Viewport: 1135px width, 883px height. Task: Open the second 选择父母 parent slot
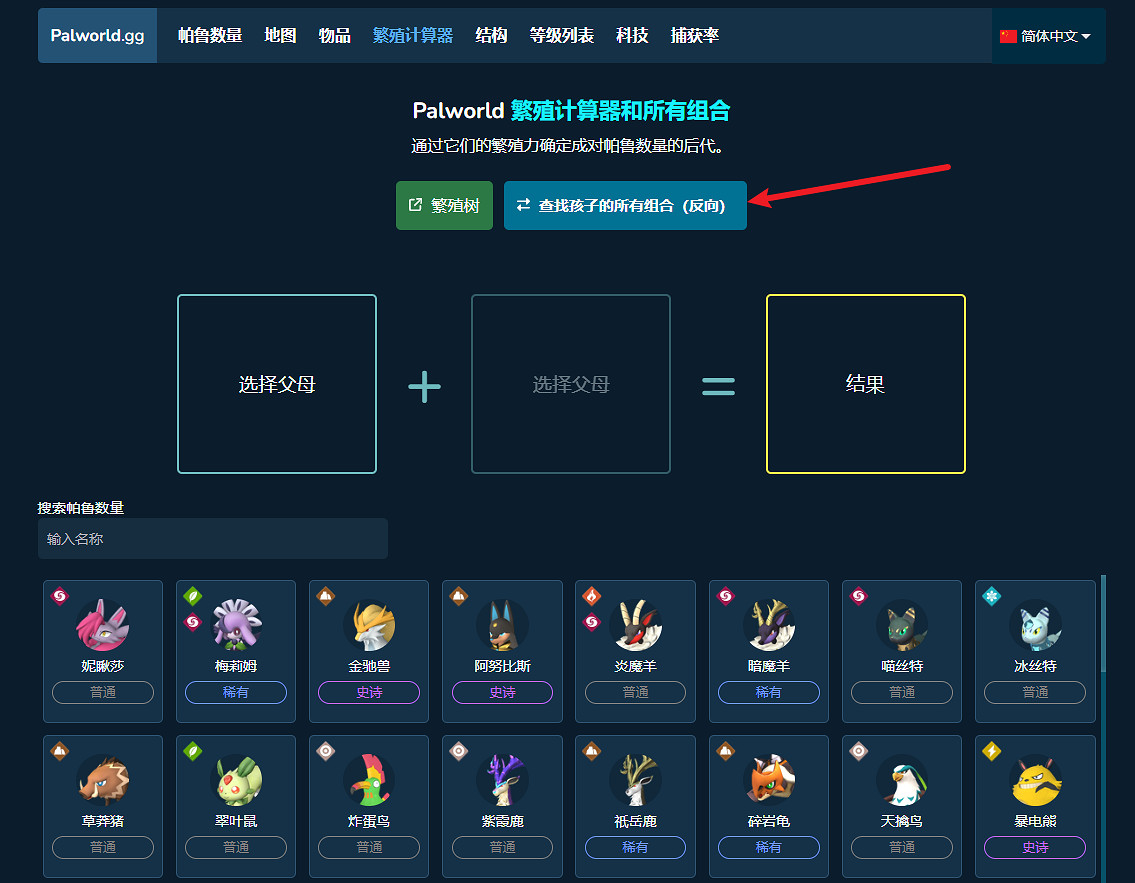pos(571,384)
